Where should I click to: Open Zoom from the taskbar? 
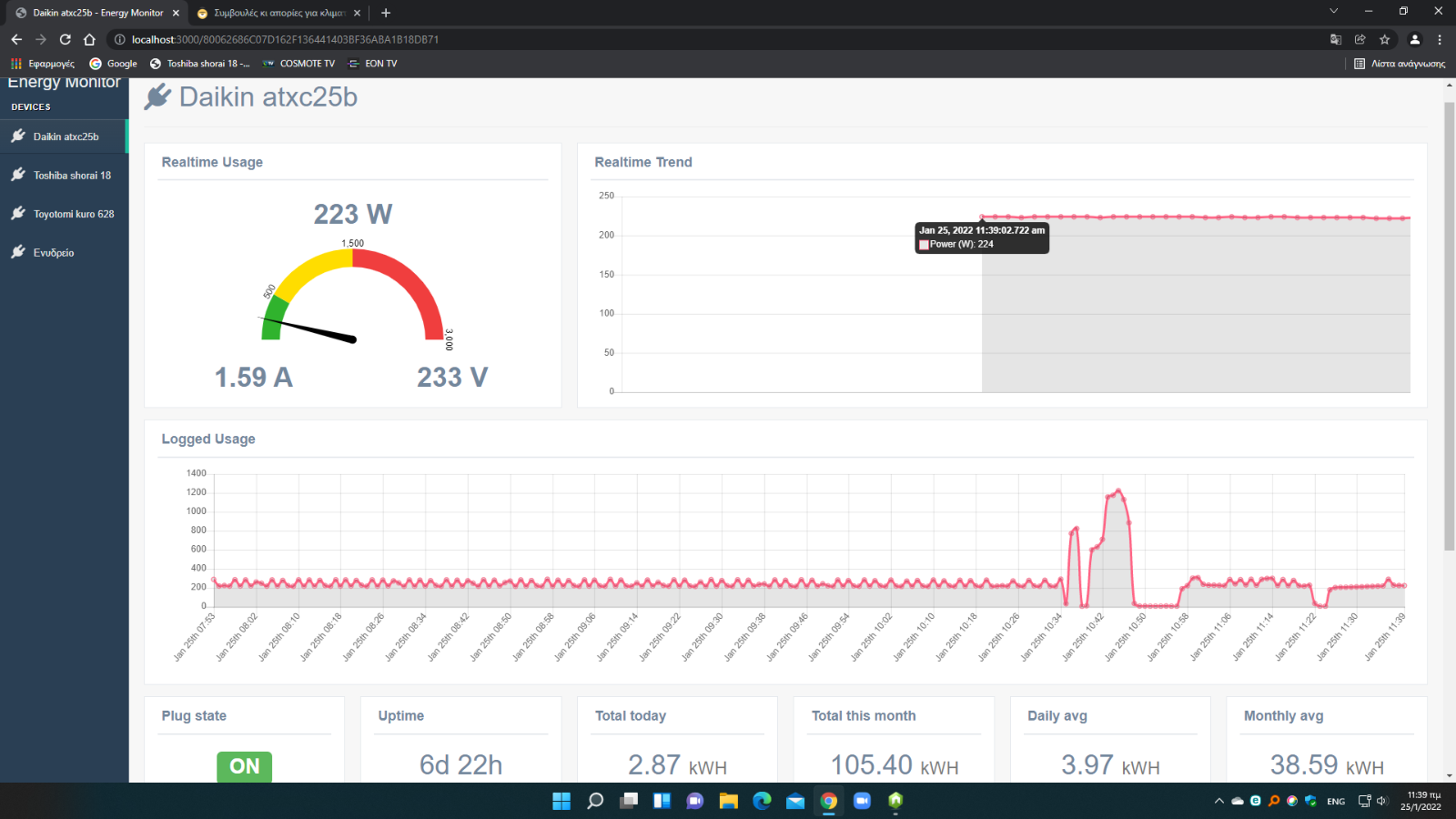[x=862, y=801]
